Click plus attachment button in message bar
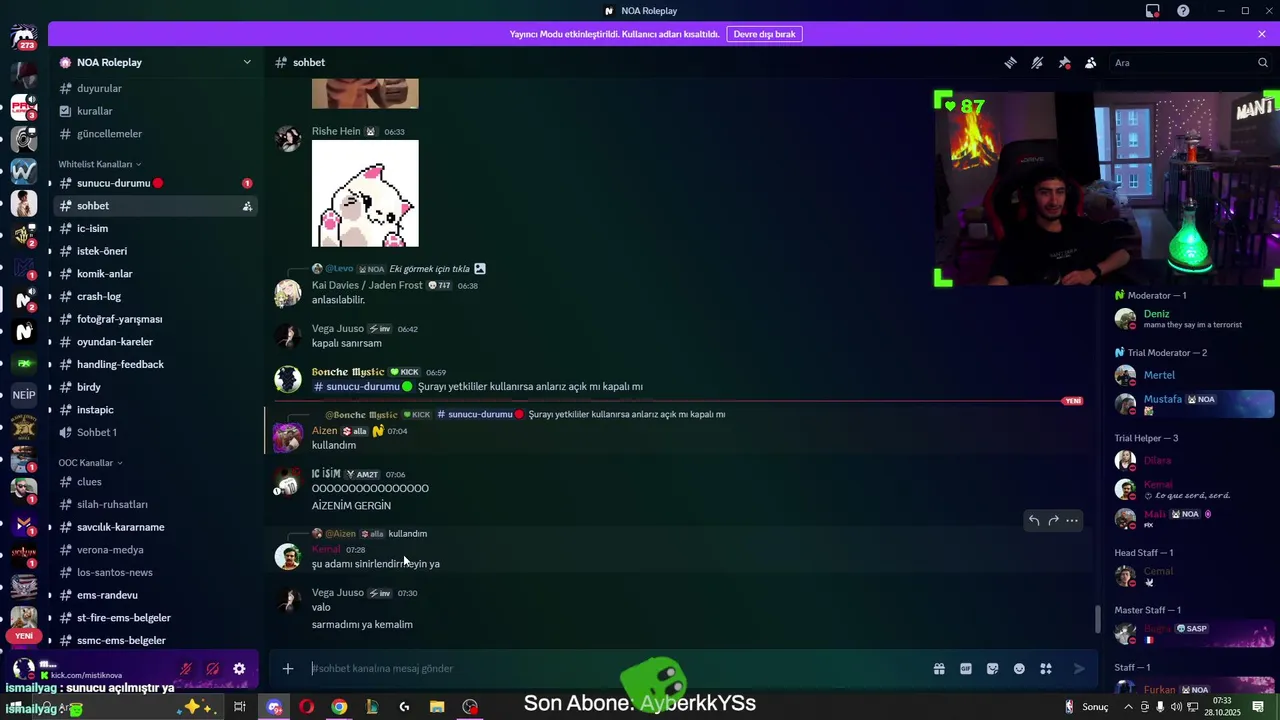Image resolution: width=1280 pixels, height=720 pixels. [x=288, y=668]
